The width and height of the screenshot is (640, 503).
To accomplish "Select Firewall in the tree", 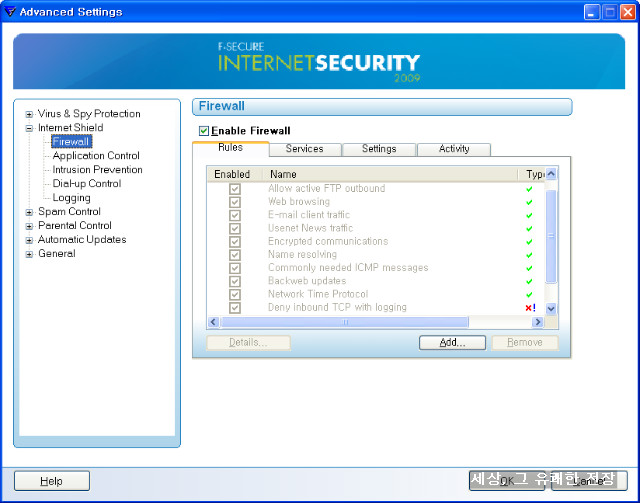I will [71, 142].
